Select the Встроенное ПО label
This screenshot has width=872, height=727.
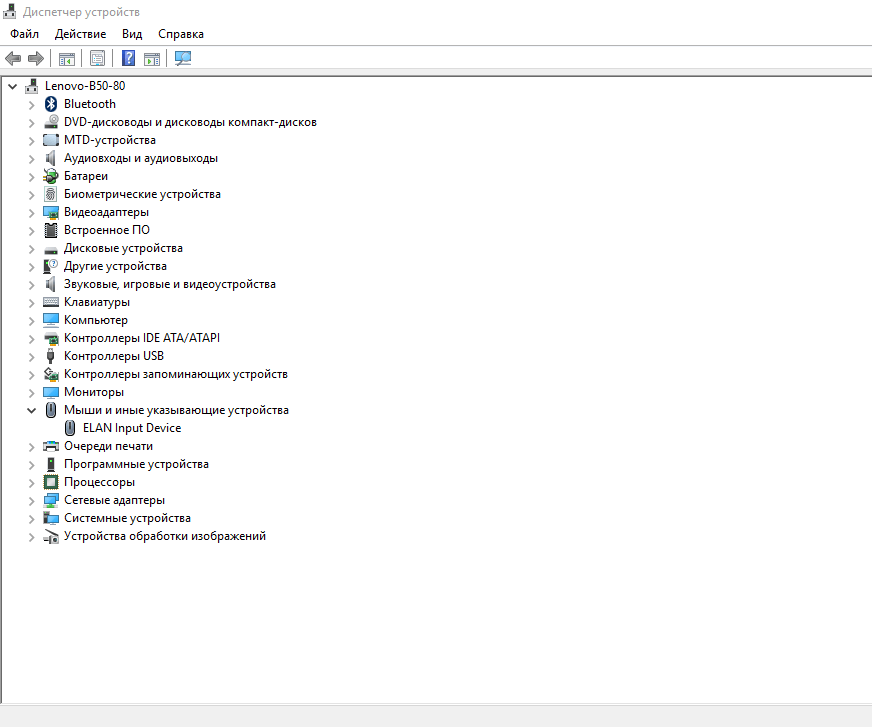107,230
